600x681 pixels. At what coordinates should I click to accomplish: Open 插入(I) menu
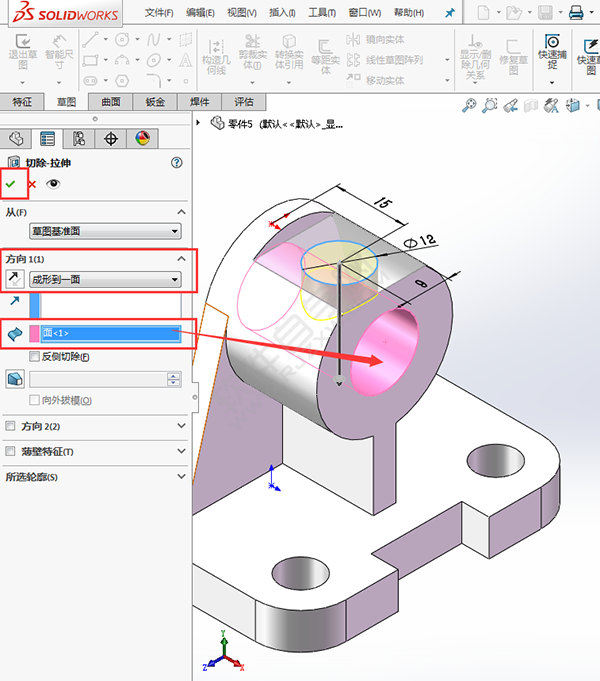click(x=282, y=13)
